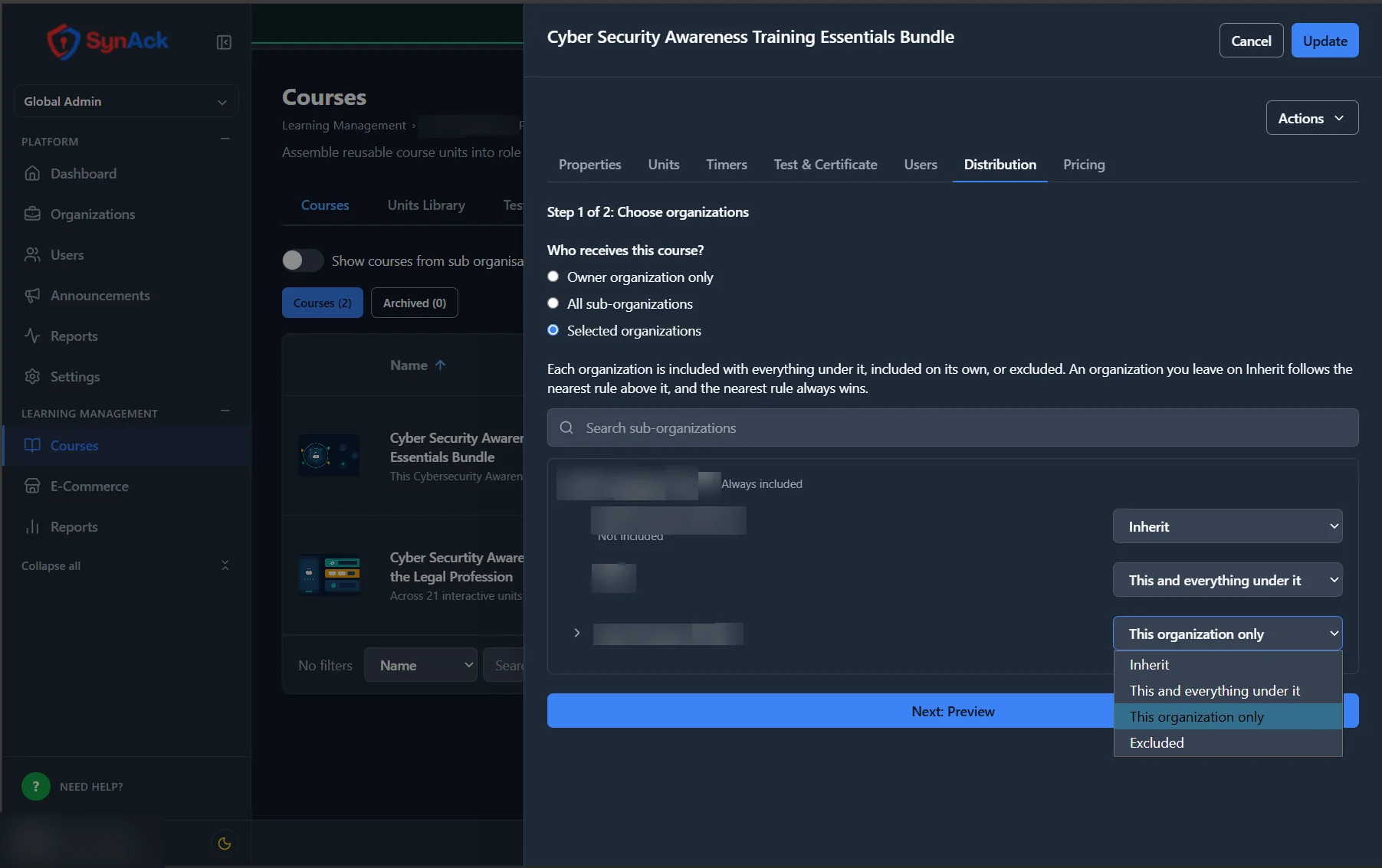Toggle dark mode using the moon icon
1382x868 pixels.
(x=225, y=843)
